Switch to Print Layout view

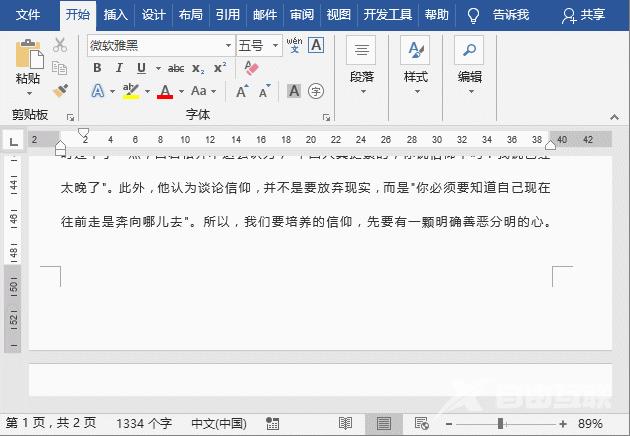383,423
